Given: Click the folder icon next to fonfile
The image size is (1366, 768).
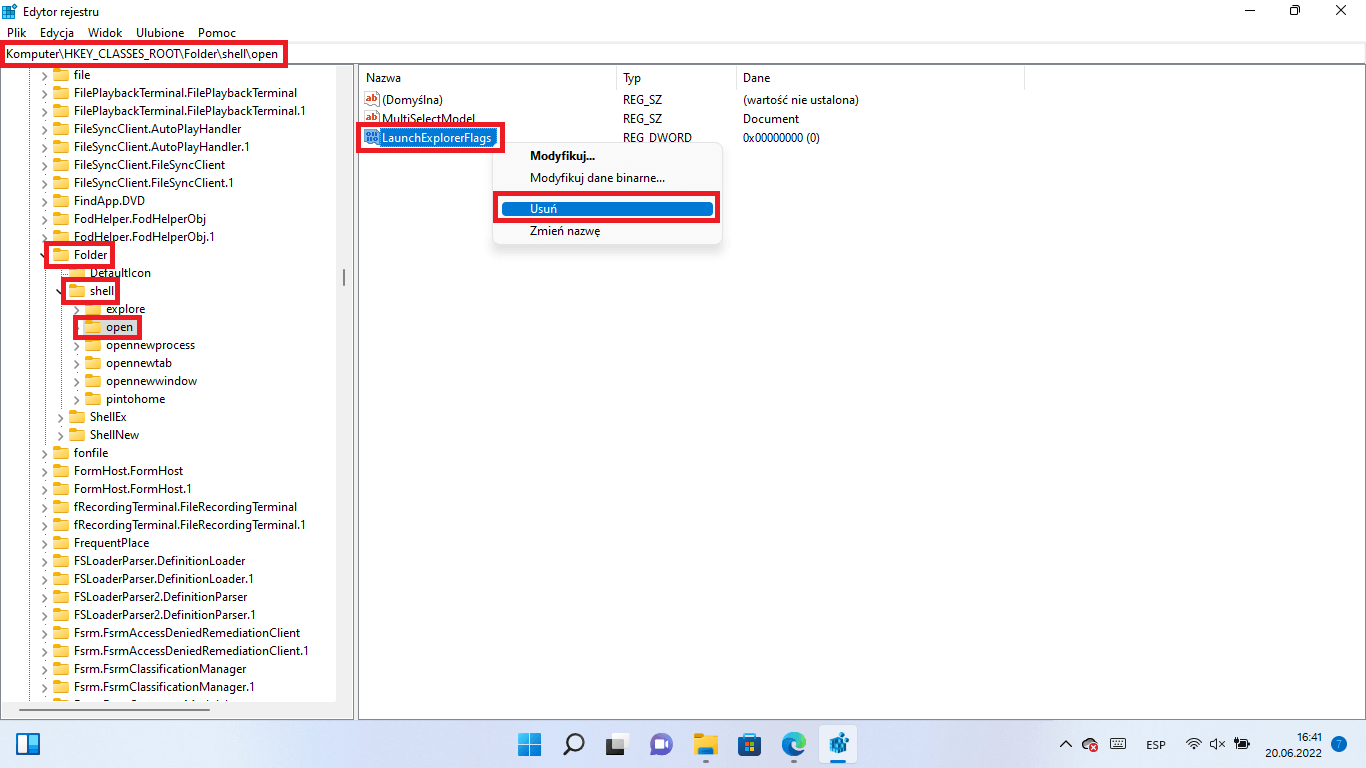Looking at the screenshot, I should [61, 453].
